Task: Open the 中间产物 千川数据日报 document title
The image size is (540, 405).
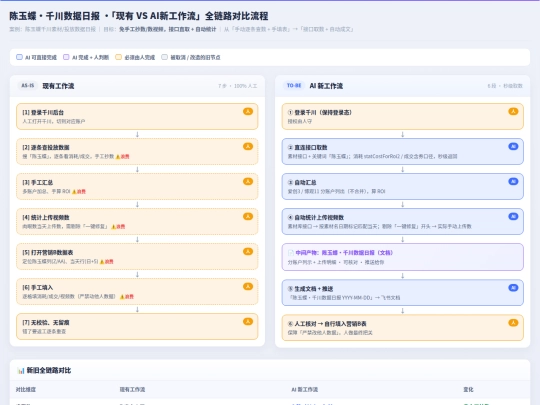Action: (x=344, y=253)
